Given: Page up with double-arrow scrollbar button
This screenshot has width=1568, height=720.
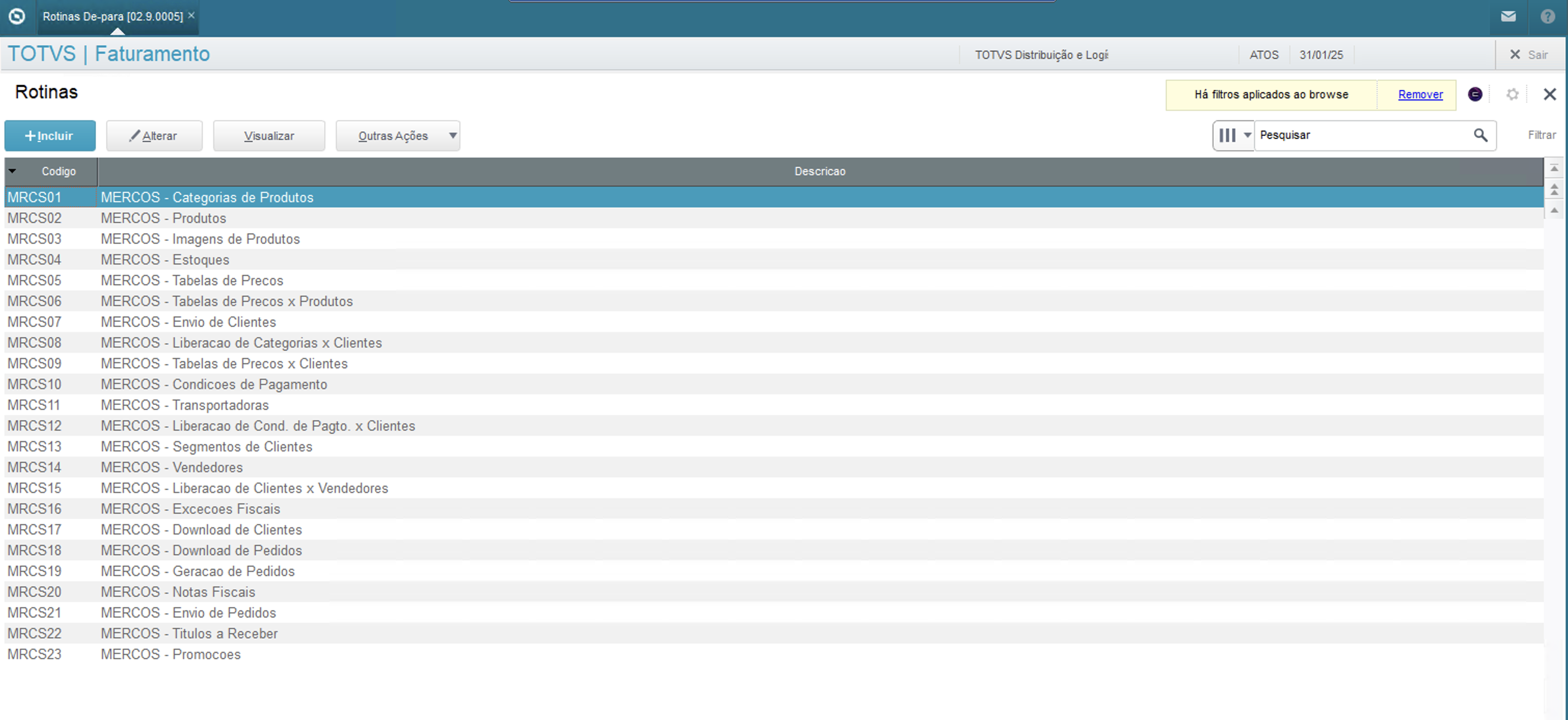Looking at the screenshot, I should pyautogui.click(x=1554, y=189).
